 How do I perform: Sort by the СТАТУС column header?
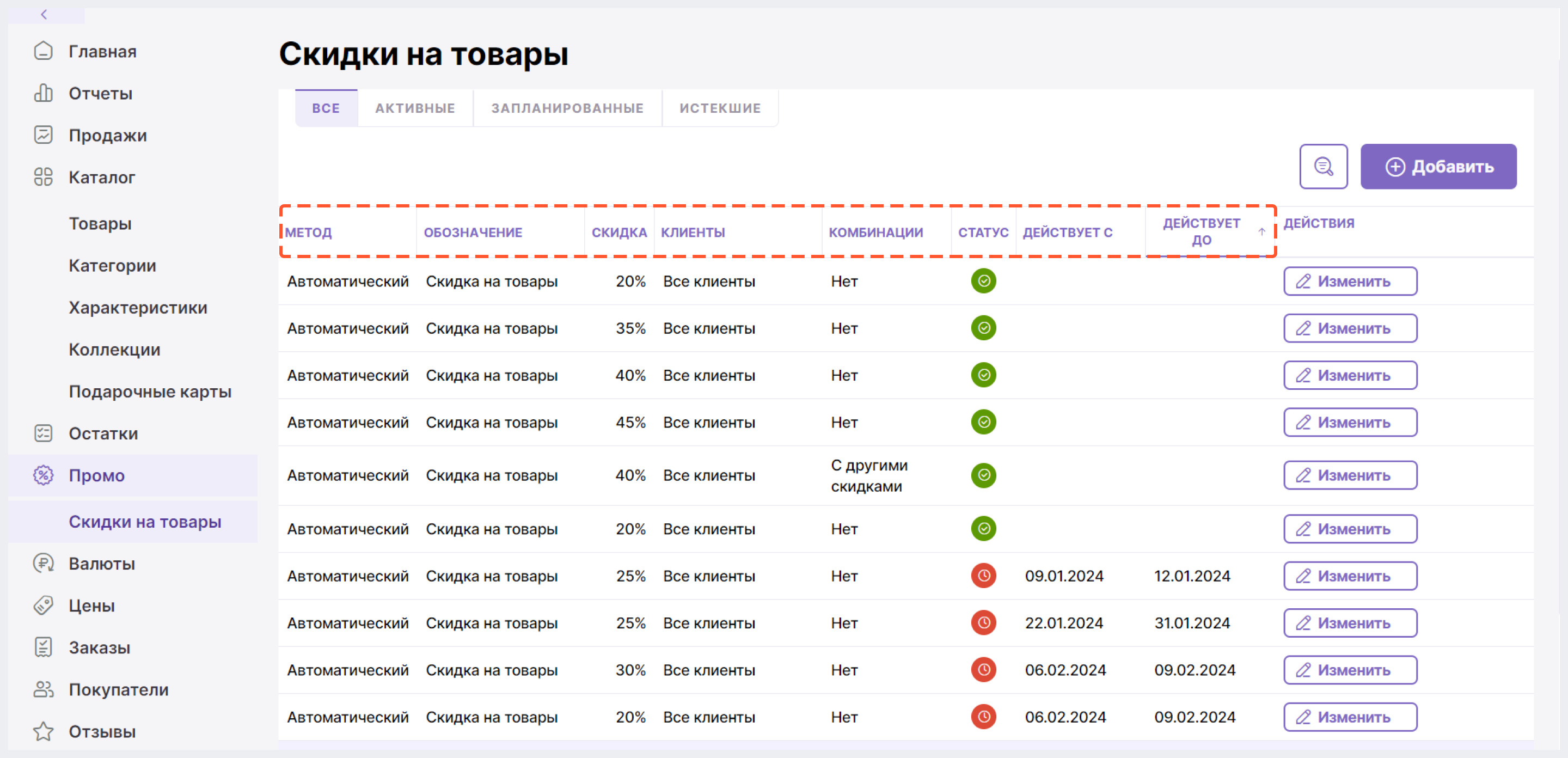983,232
